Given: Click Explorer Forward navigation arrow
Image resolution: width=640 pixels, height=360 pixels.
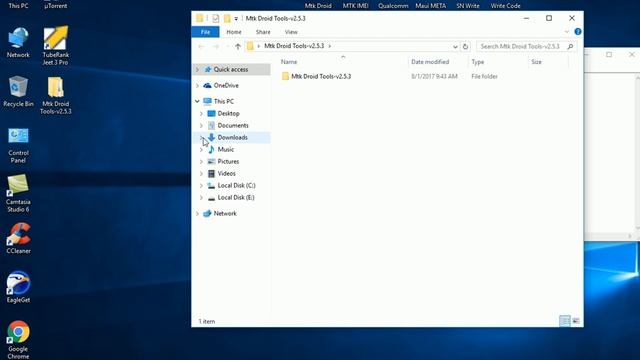Looking at the screenshot, I should coord(216,47).
